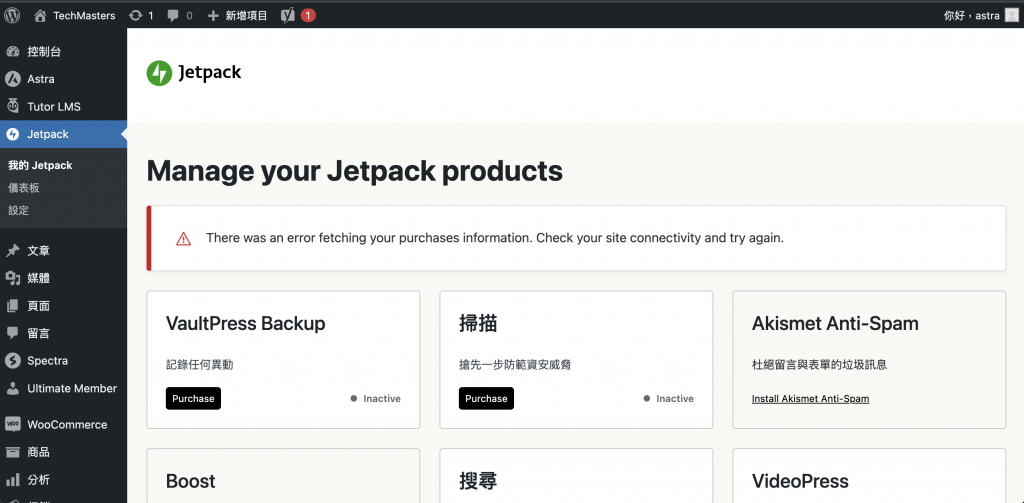Click the plus icon next to 新增項目
This screenshot has height=503, width=1024.
(x=213, y=16)
